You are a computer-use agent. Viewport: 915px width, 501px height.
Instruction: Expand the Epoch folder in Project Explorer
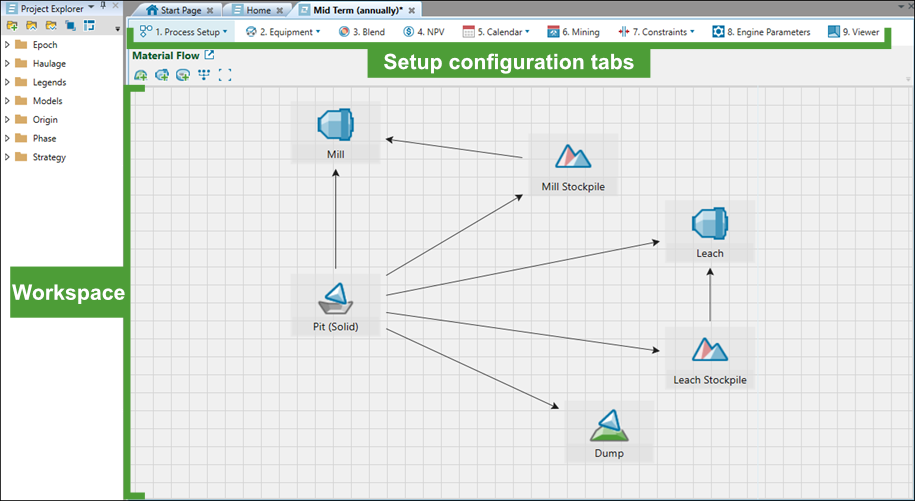point(7,45)
